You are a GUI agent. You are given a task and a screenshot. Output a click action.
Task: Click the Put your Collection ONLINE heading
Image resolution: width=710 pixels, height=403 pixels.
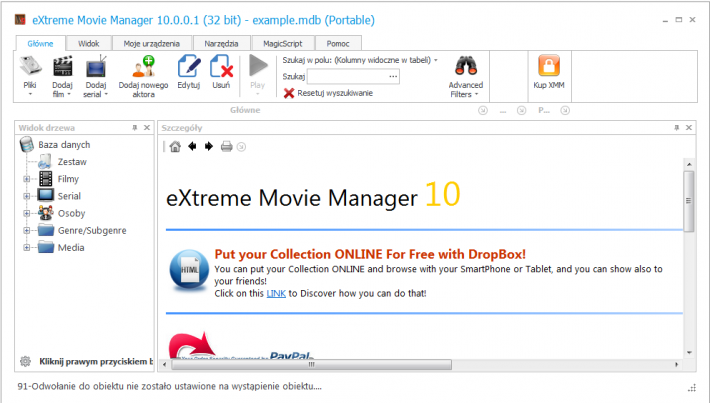click(370, 254)
